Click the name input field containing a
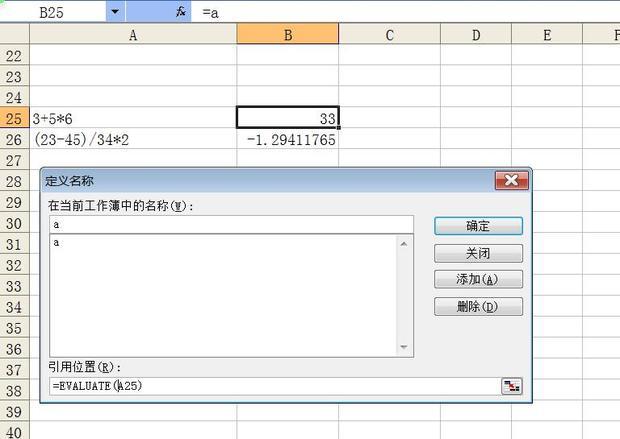 point(231,225)
